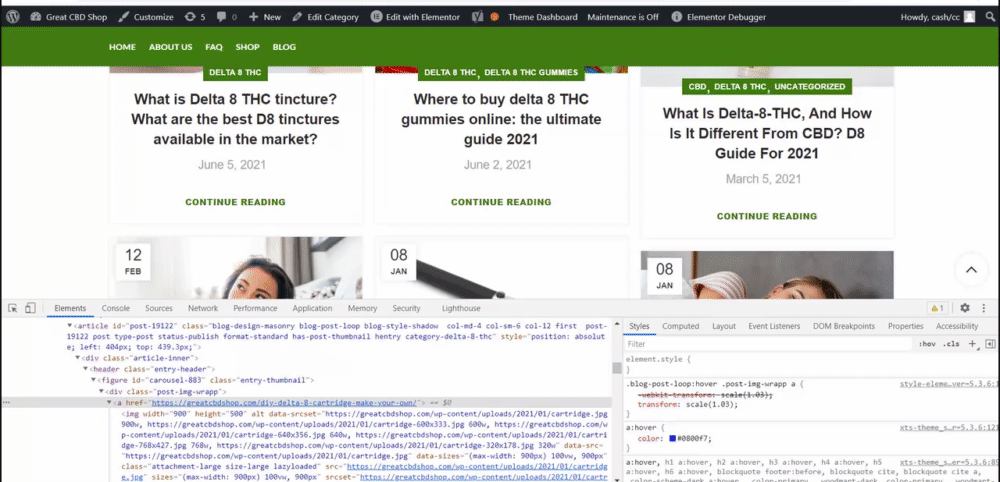Open SHOP in the site navigation
1000x482 pixels.
247,47
